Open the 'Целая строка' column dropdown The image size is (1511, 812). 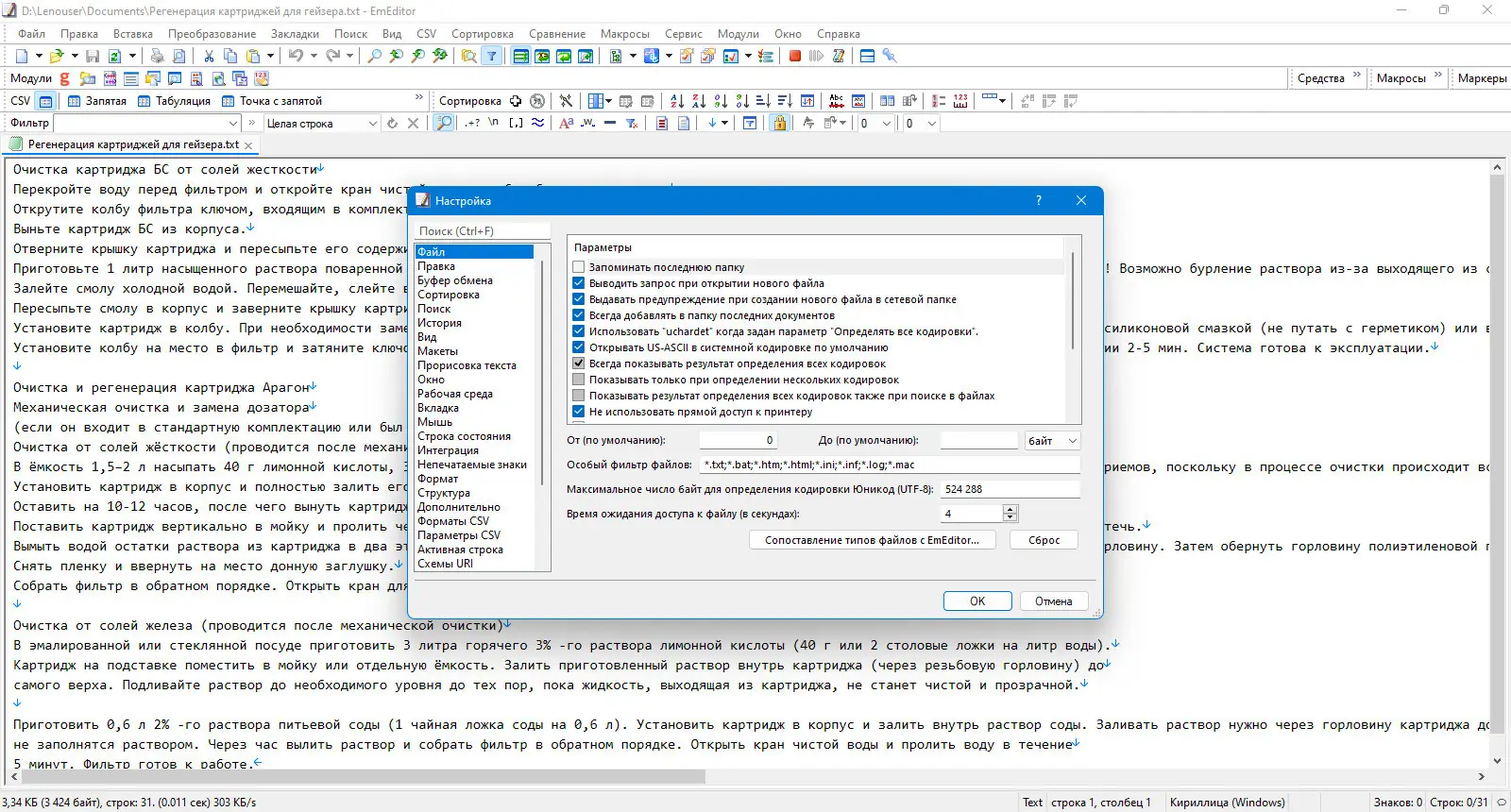[371, 124]
